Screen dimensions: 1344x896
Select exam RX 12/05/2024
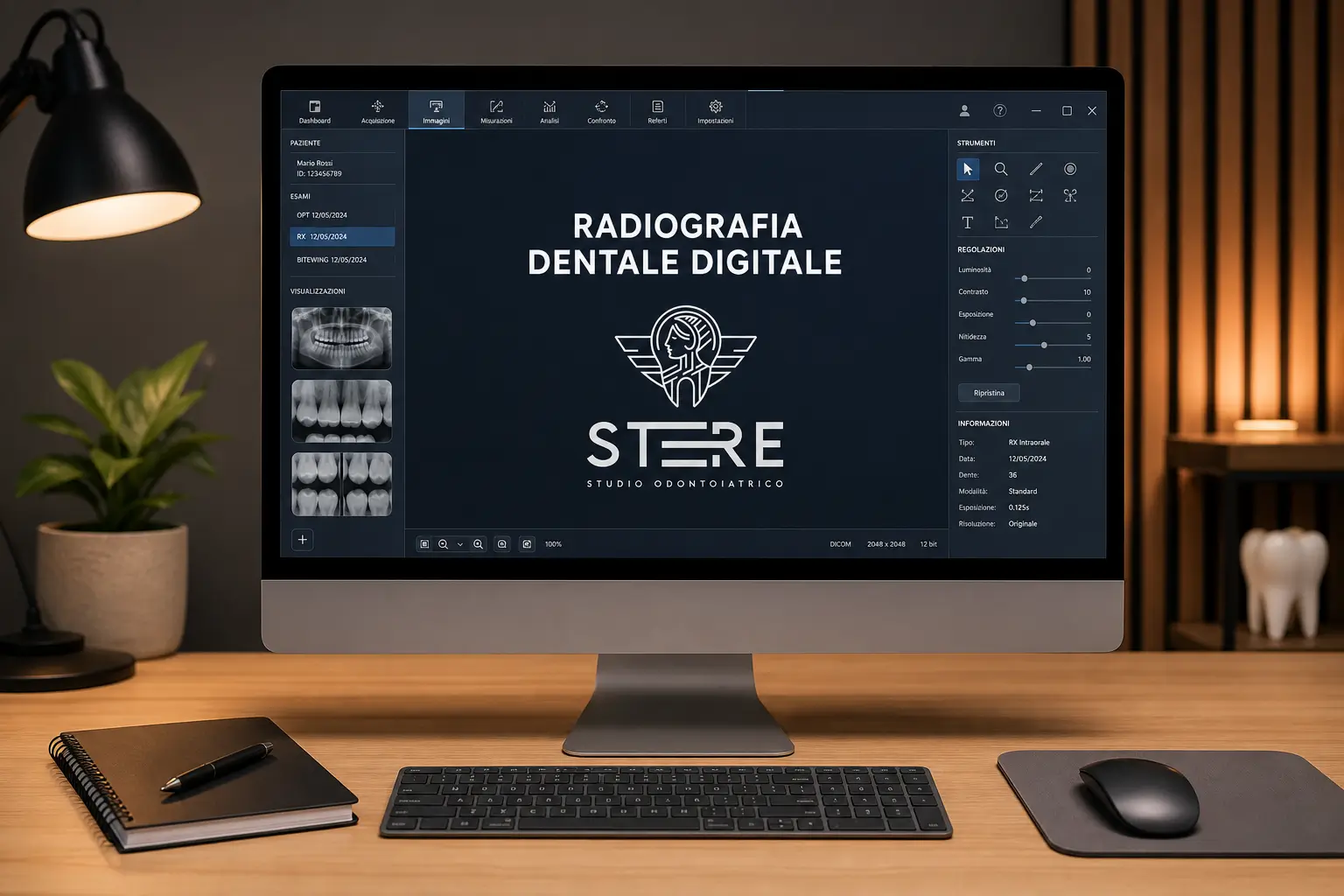[342, 236]
